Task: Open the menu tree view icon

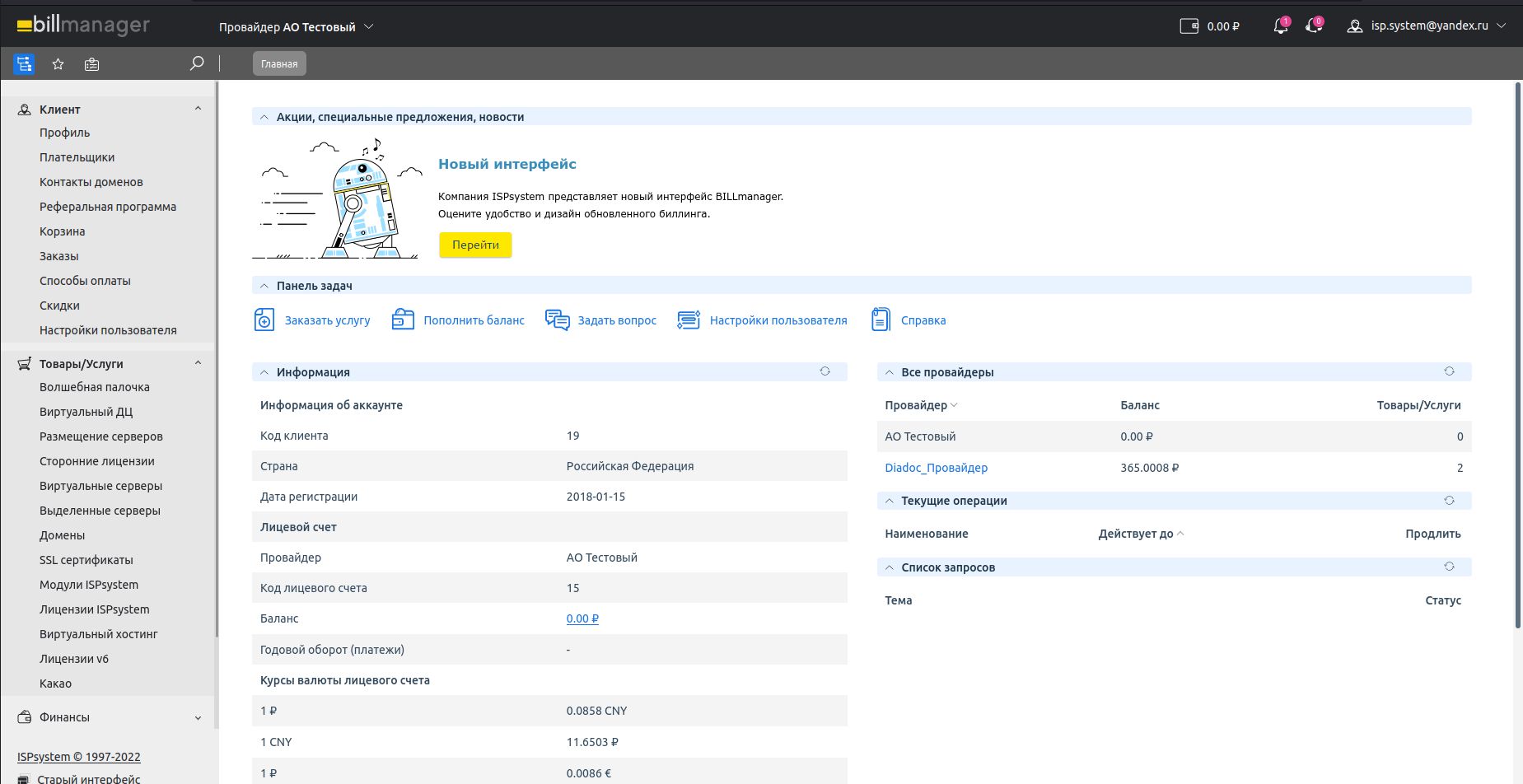Action: 24,64
